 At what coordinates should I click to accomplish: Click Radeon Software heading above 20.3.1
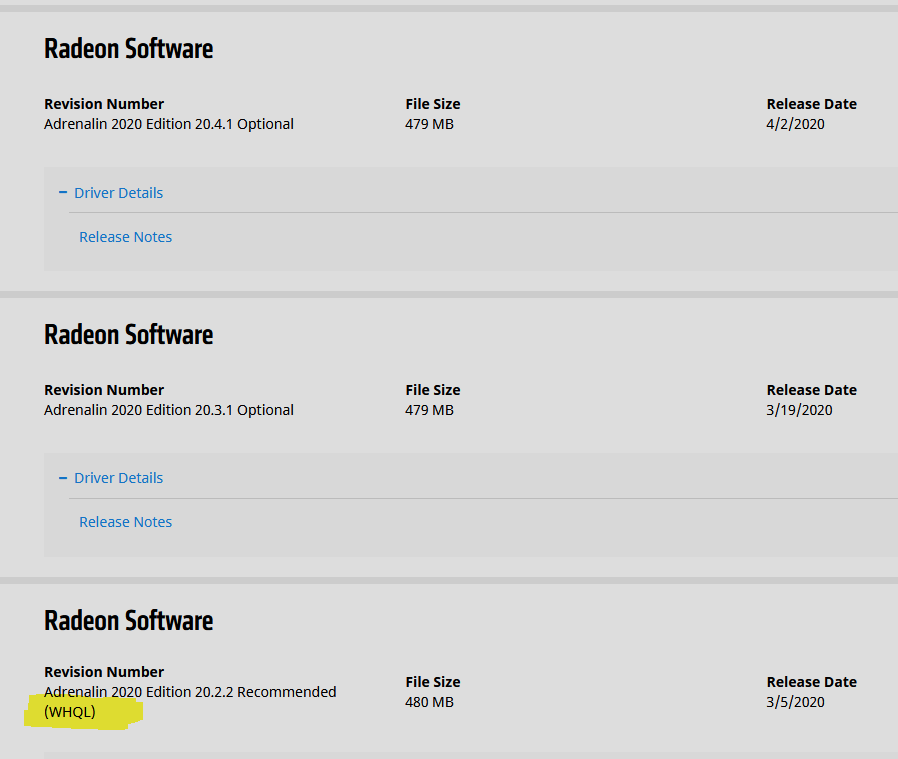(x=128, y=334)
